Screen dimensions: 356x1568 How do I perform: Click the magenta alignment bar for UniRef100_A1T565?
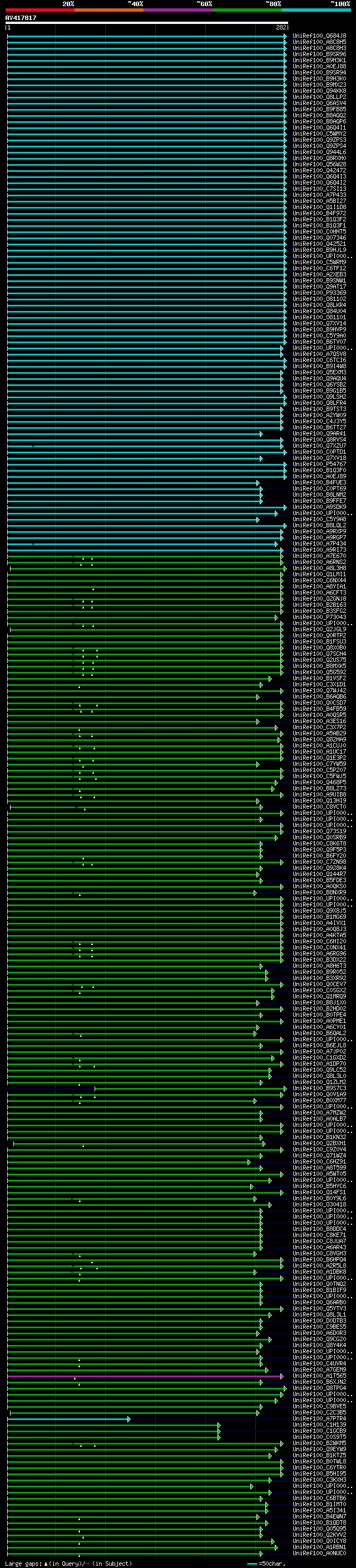(145, 1376)
